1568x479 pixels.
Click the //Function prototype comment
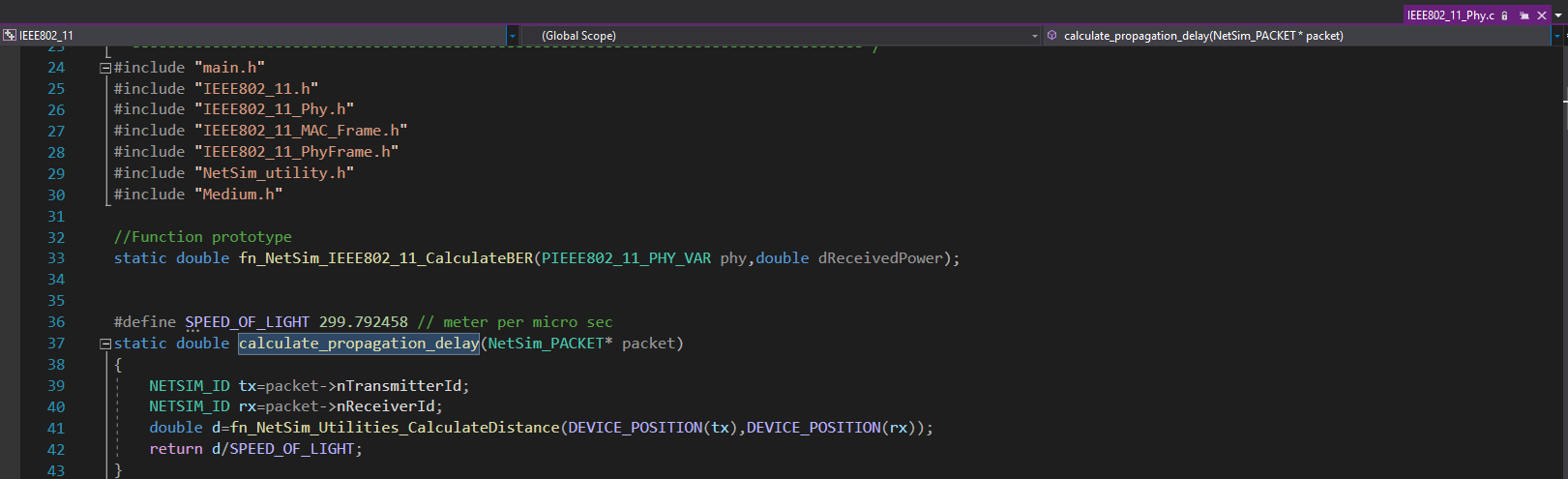pos(202,237)
